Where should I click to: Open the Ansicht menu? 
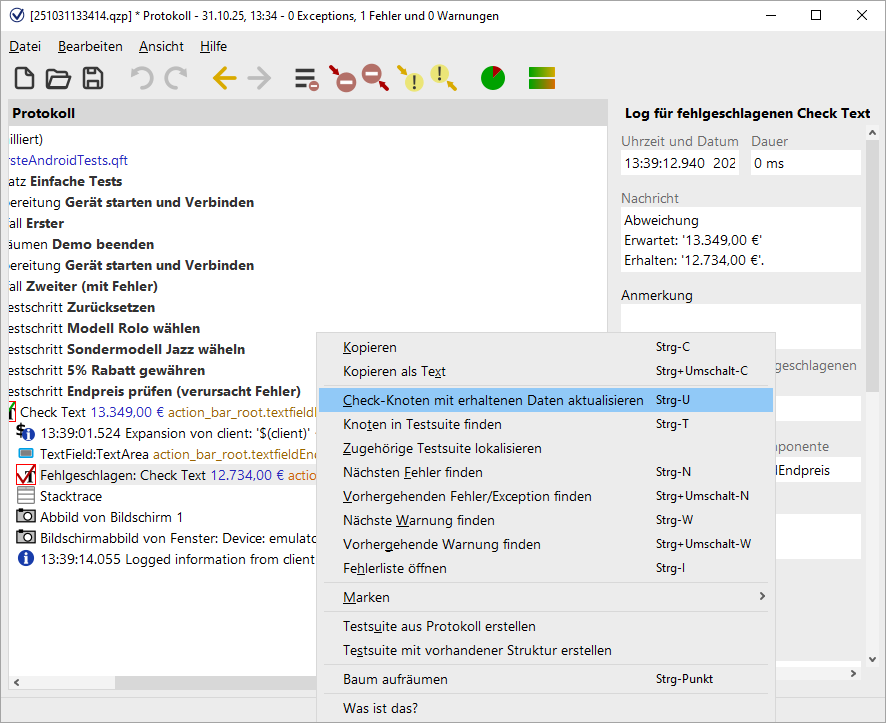coord(161,46)
